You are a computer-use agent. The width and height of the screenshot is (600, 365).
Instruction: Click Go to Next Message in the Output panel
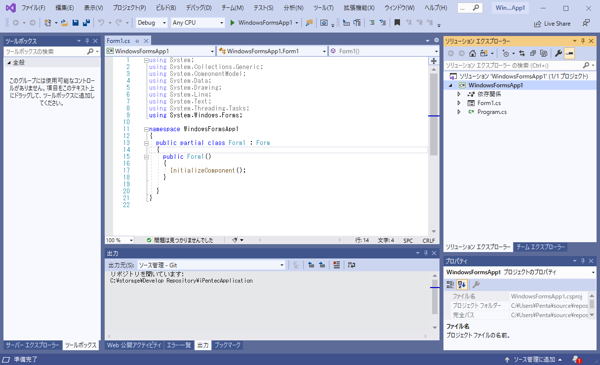322,265
